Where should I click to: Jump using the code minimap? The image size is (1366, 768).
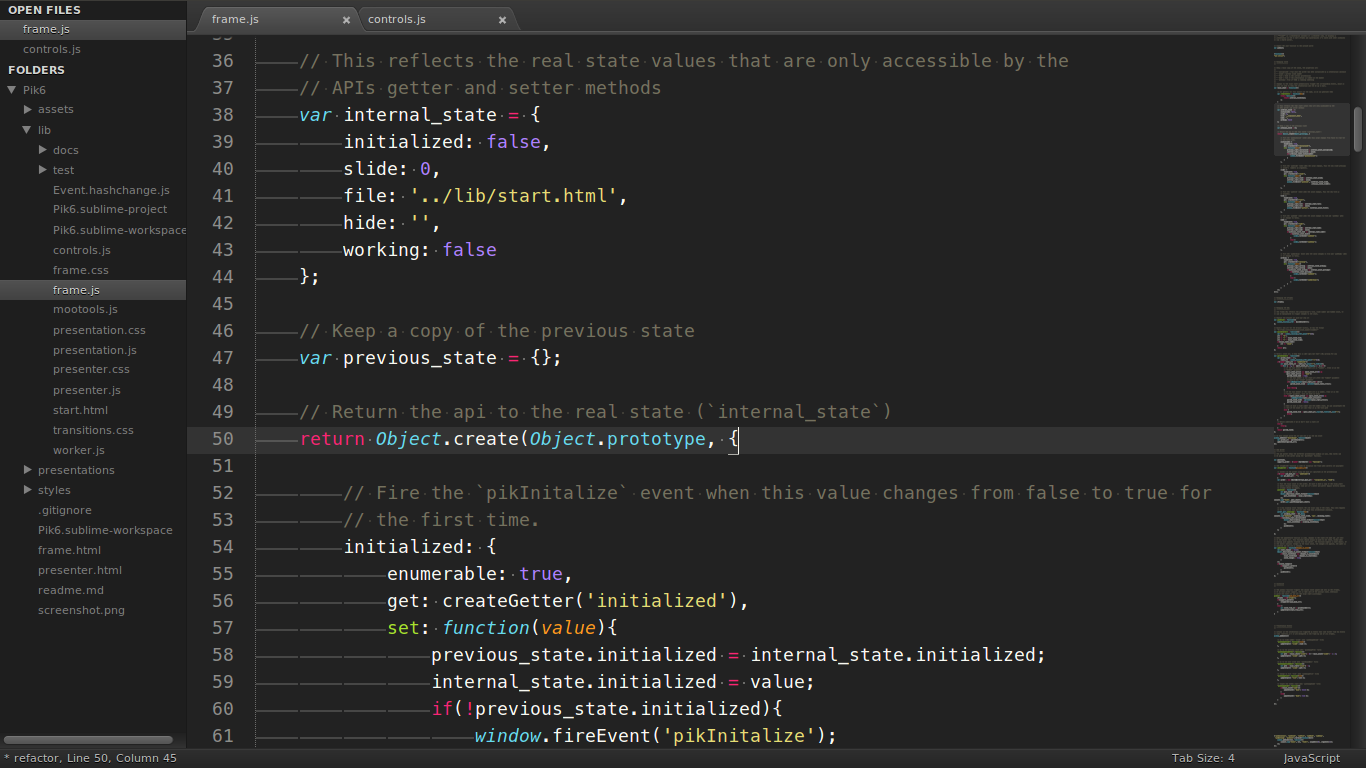click(x=1312, y=390)
